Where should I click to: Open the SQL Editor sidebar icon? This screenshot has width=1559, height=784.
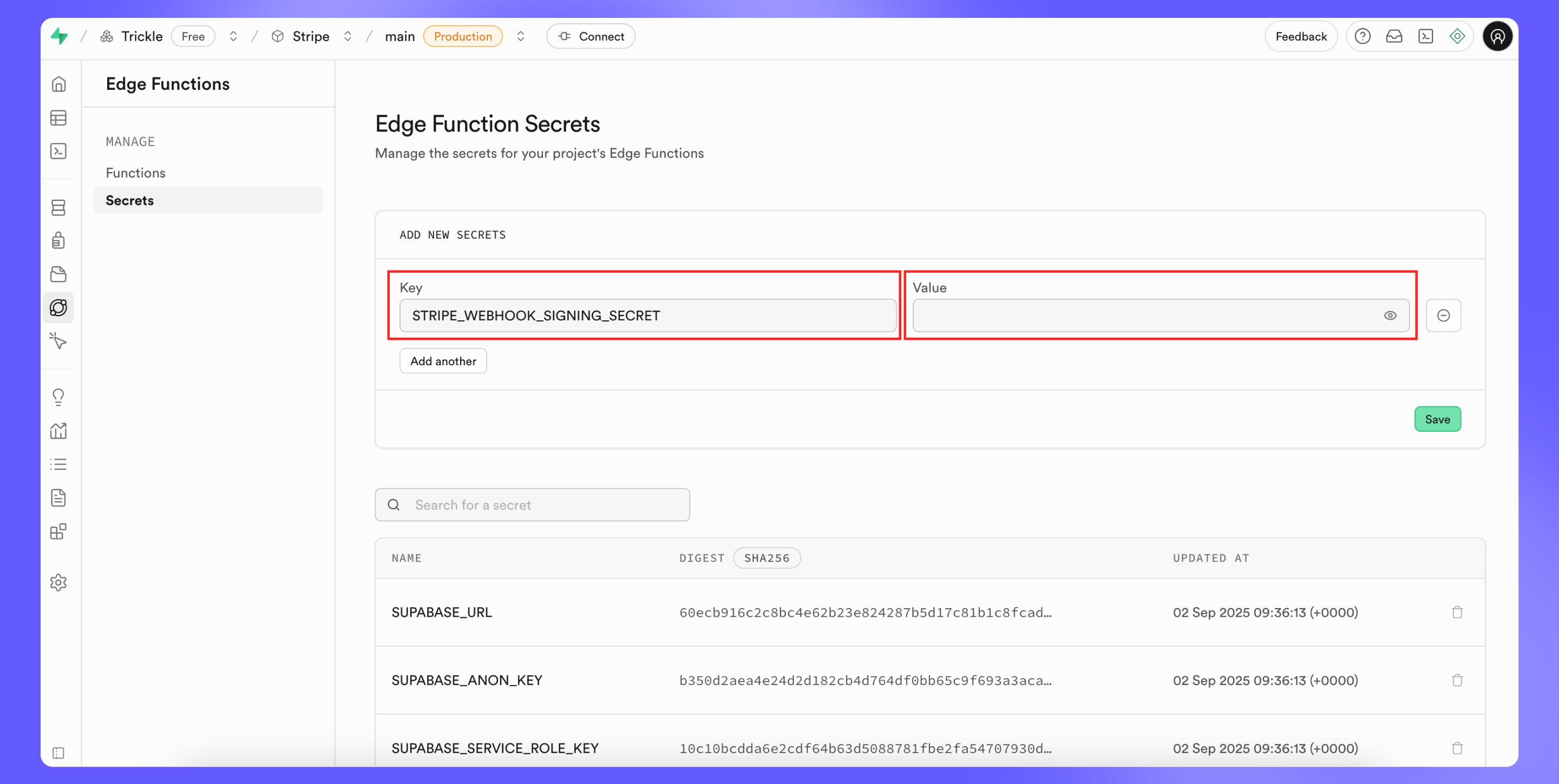click(58, 151)
